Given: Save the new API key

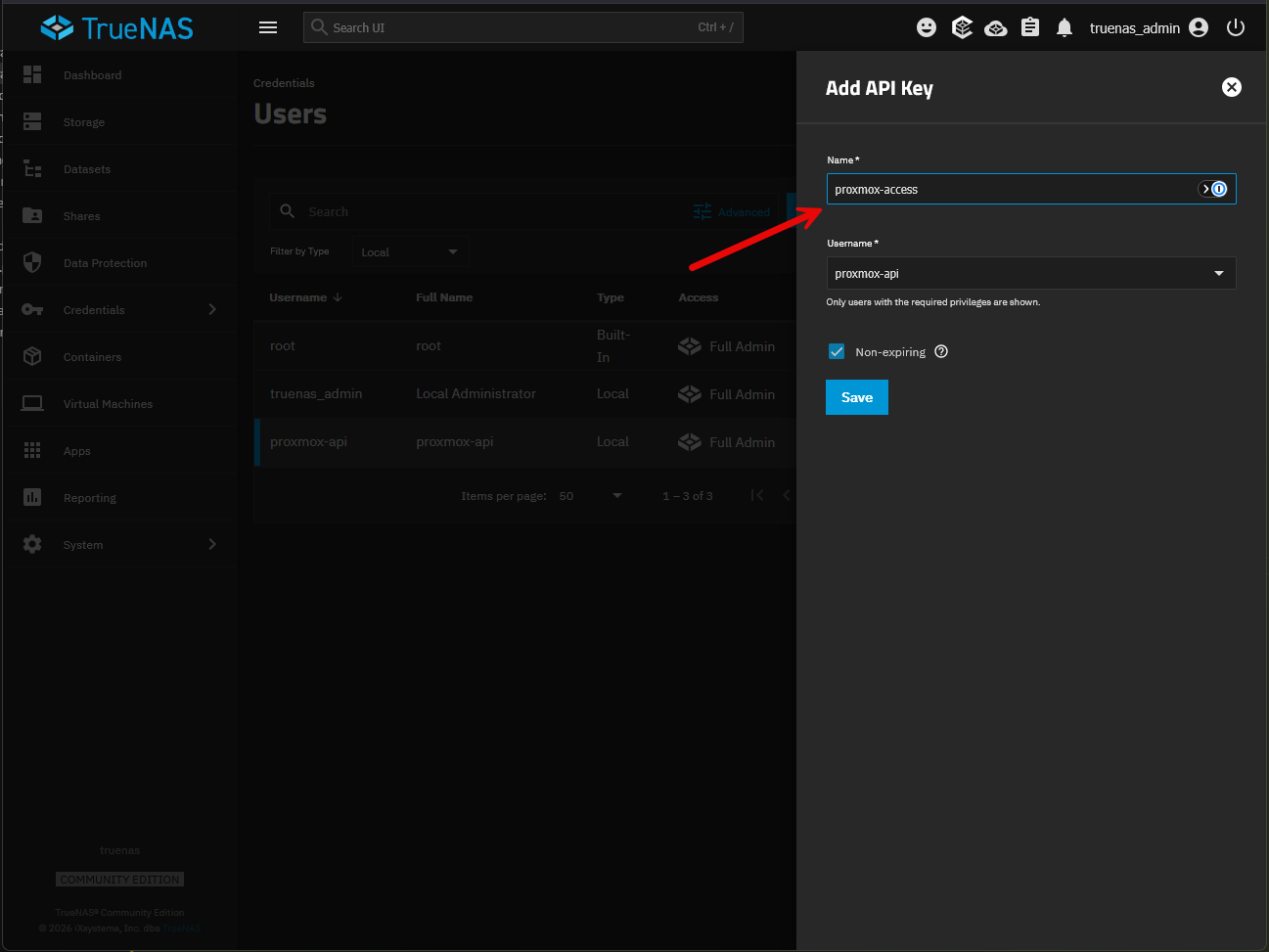Looking at the screenshot, I should click(x=857, y=397).
